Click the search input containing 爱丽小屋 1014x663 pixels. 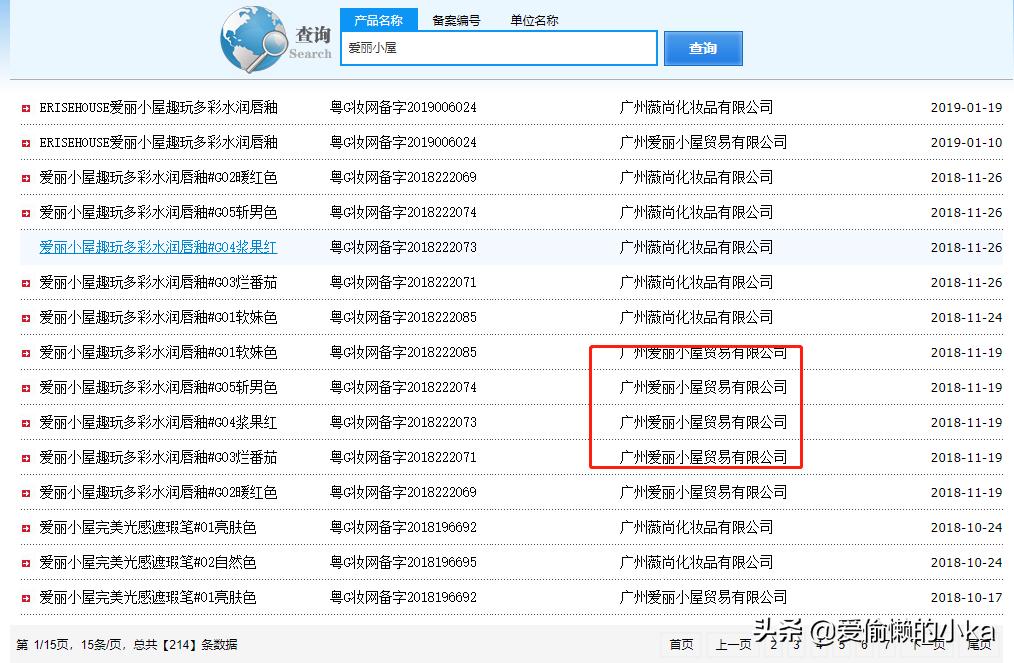point(498,47)
